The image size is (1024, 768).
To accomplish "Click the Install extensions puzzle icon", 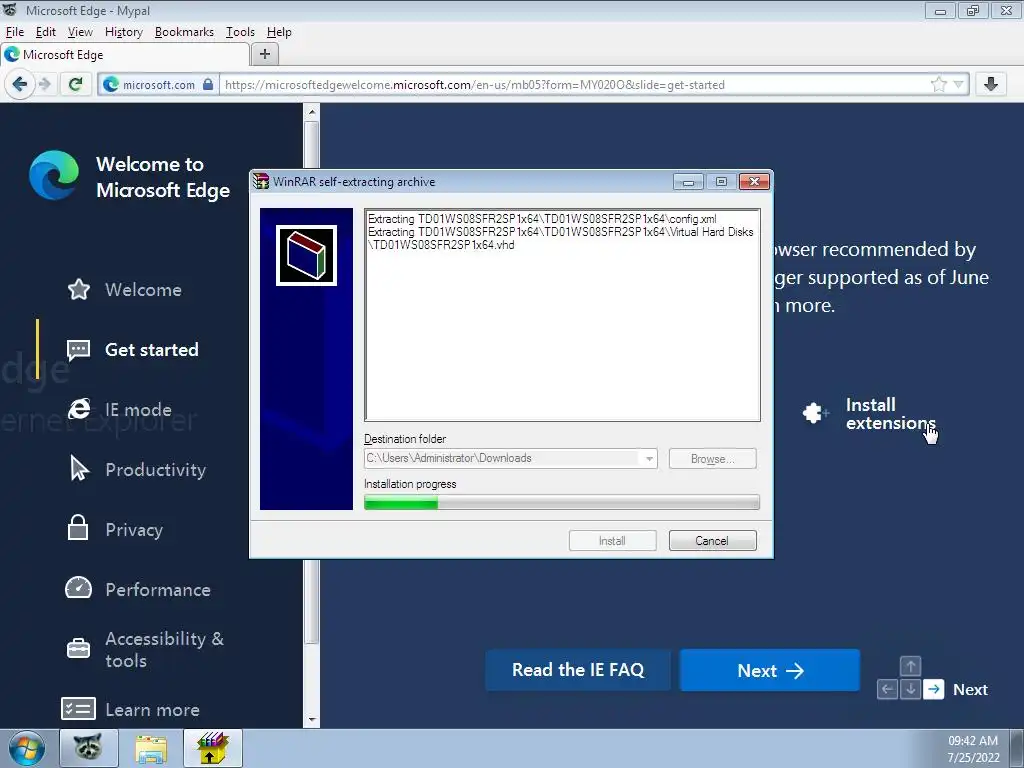I will [x=816, y=413].
